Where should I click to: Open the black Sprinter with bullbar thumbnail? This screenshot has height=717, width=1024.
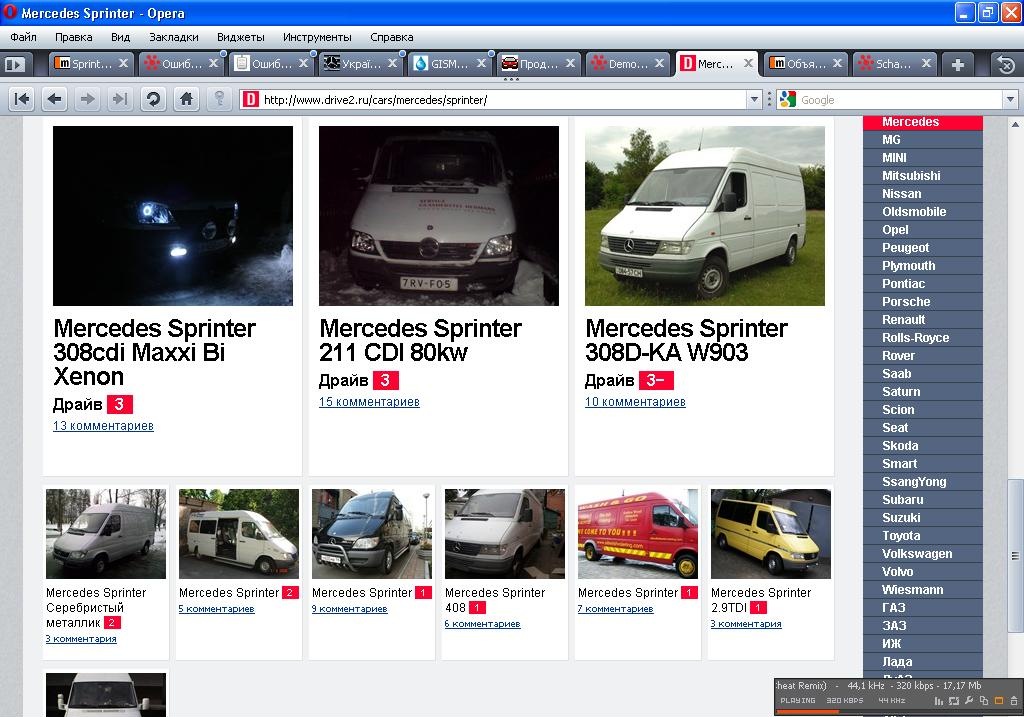[372, 534]
